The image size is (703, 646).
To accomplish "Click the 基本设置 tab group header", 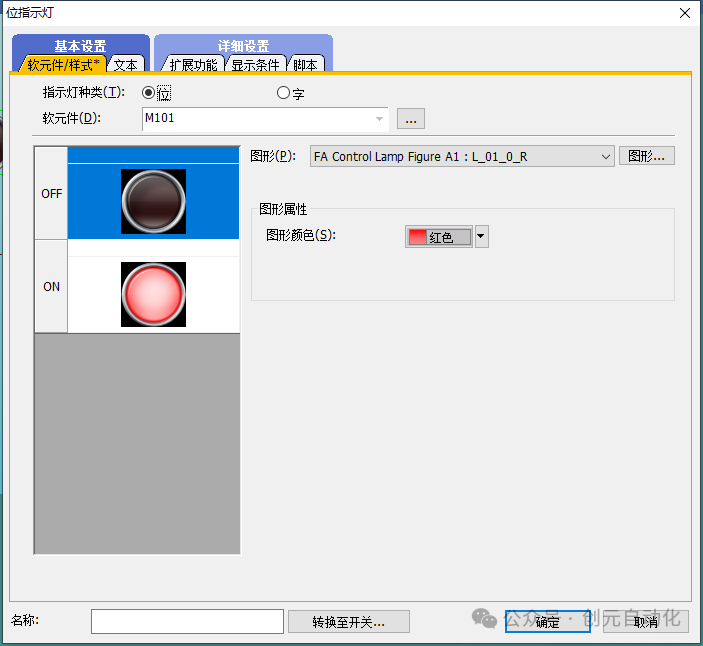I will click(x=81, y=45).
